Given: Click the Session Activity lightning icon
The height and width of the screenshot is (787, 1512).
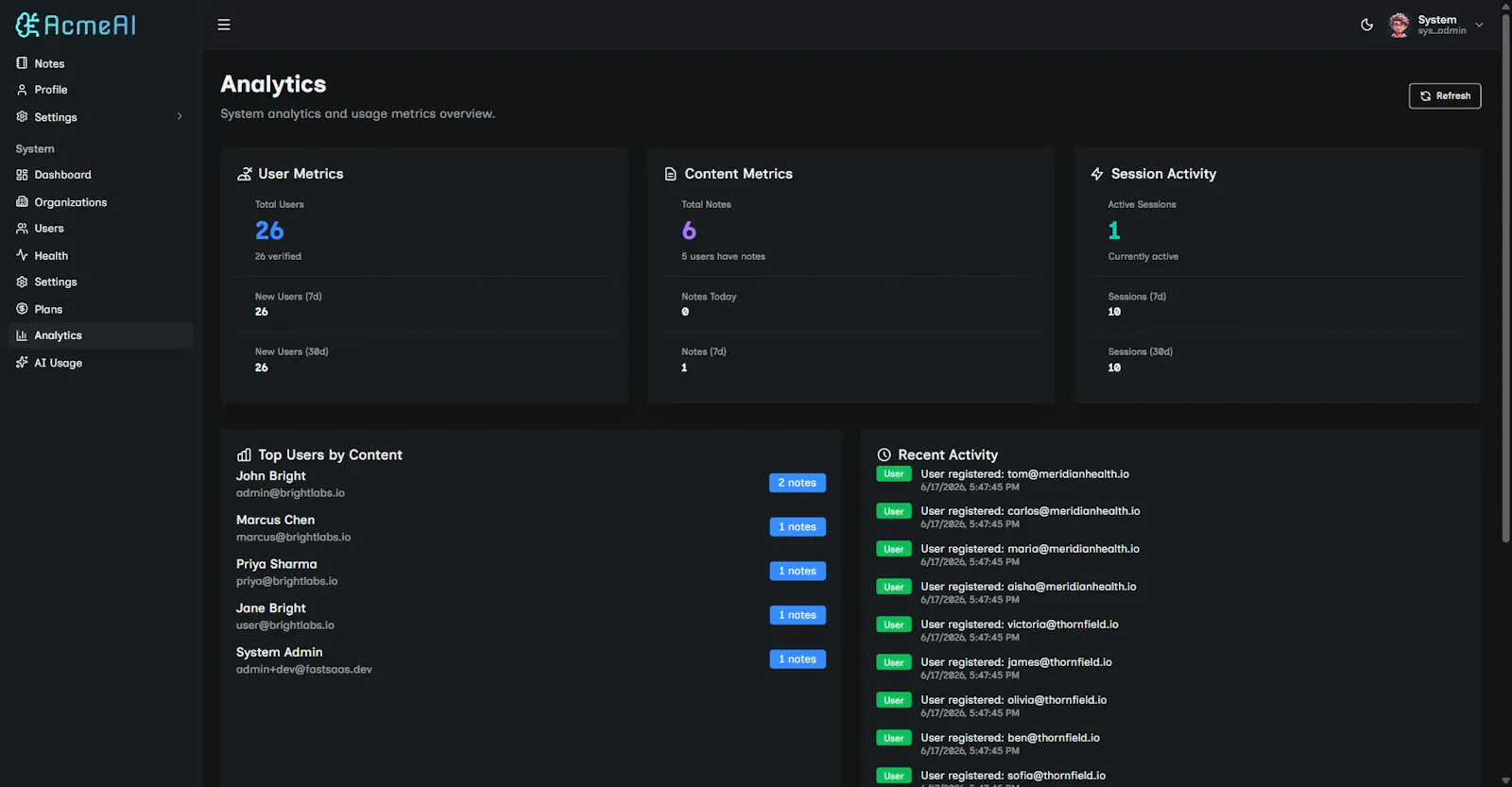Looking at the screenshot, I should coord(1097,174).
